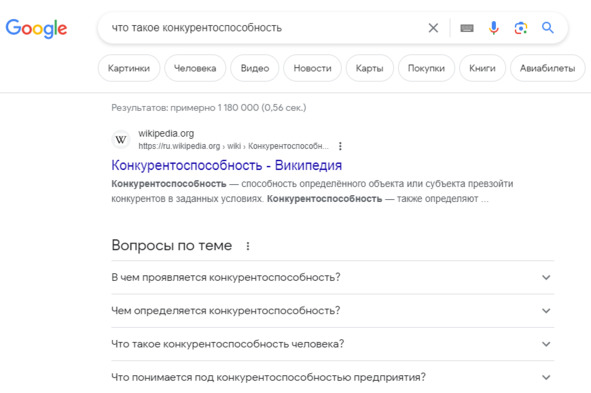
Task: Expand question В чем проявляется конкурентоспособность
Action: [x=332, y=277]
